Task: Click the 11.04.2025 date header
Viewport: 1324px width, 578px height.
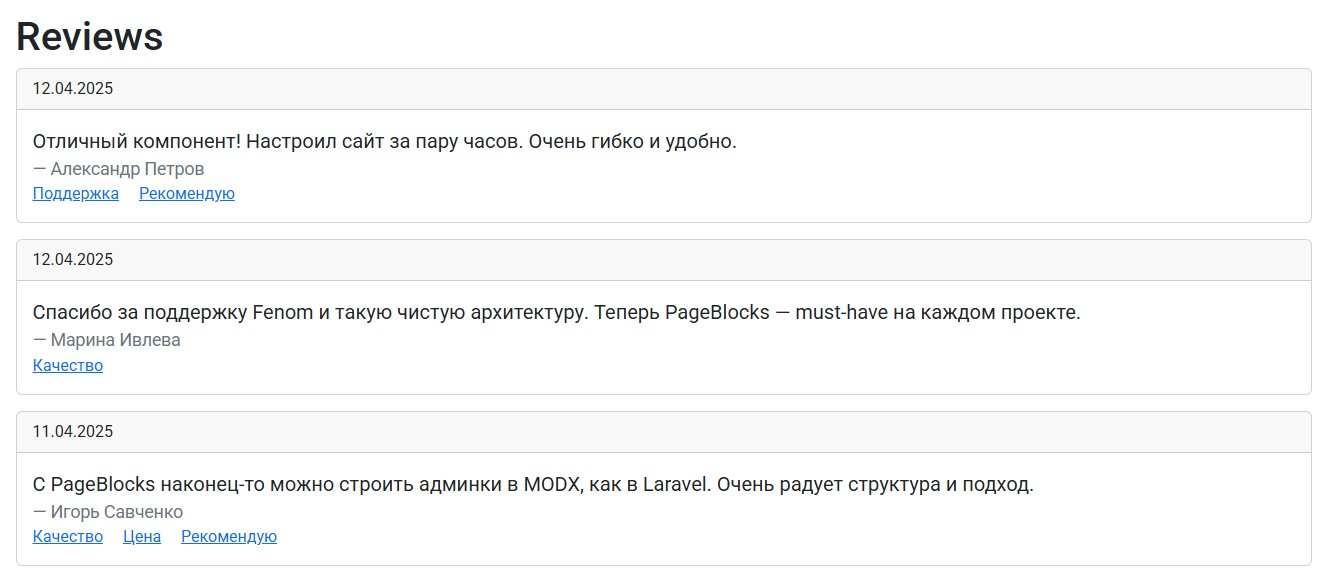Action: click(664, 432)
